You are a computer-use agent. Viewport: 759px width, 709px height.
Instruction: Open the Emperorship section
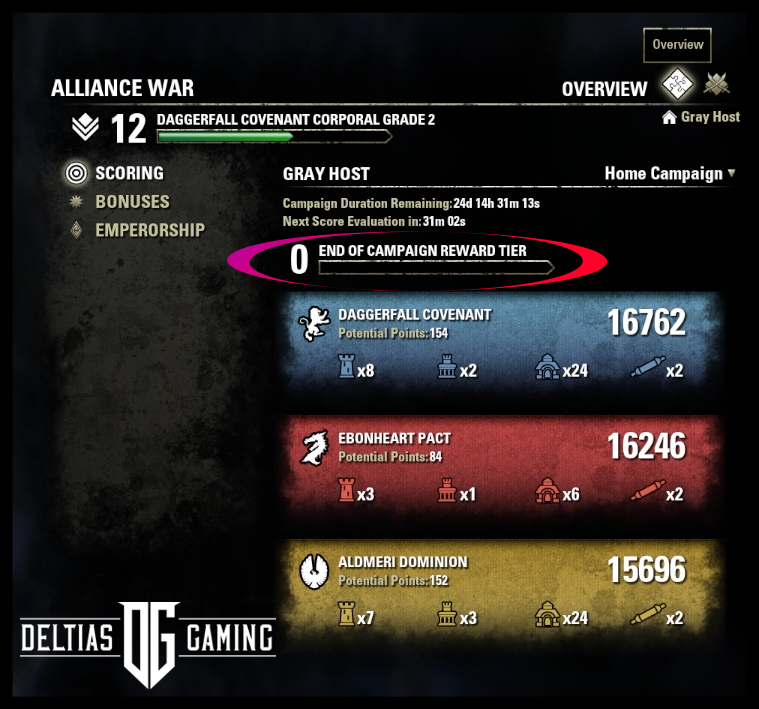tap(150, 230)
